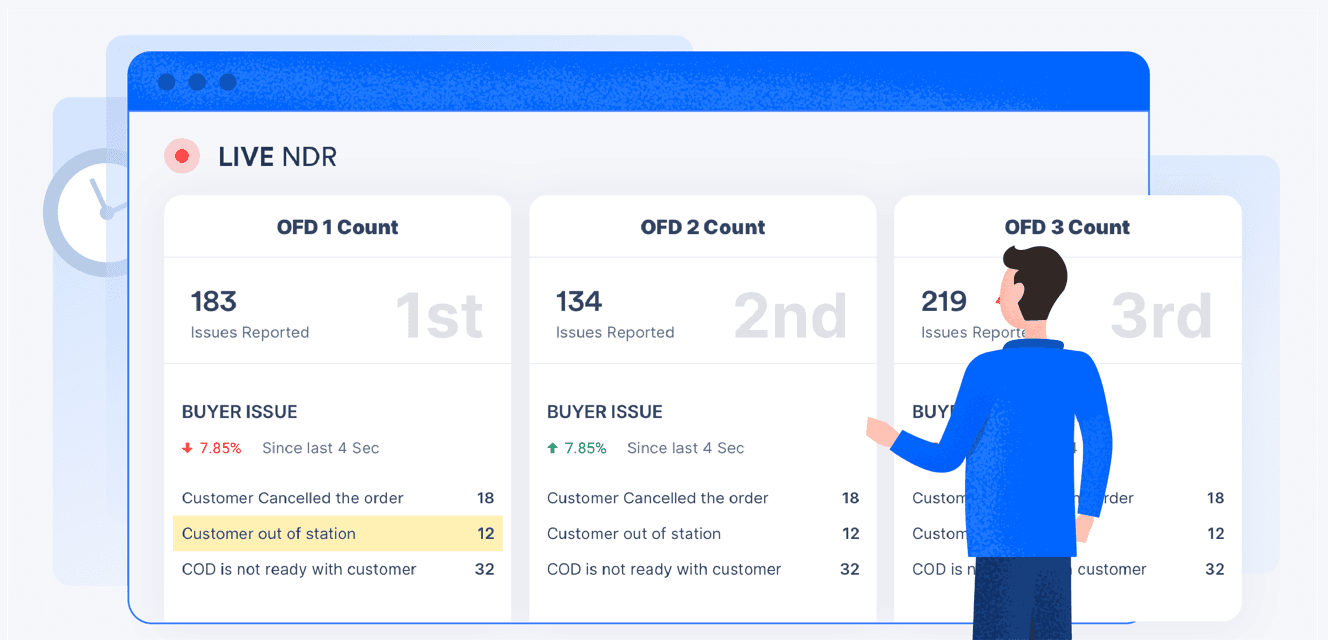Viewport: 1328px width, 640px height.
Task: Click the green up arrow 7.85% indicator
Action: (x=577, y=448)
